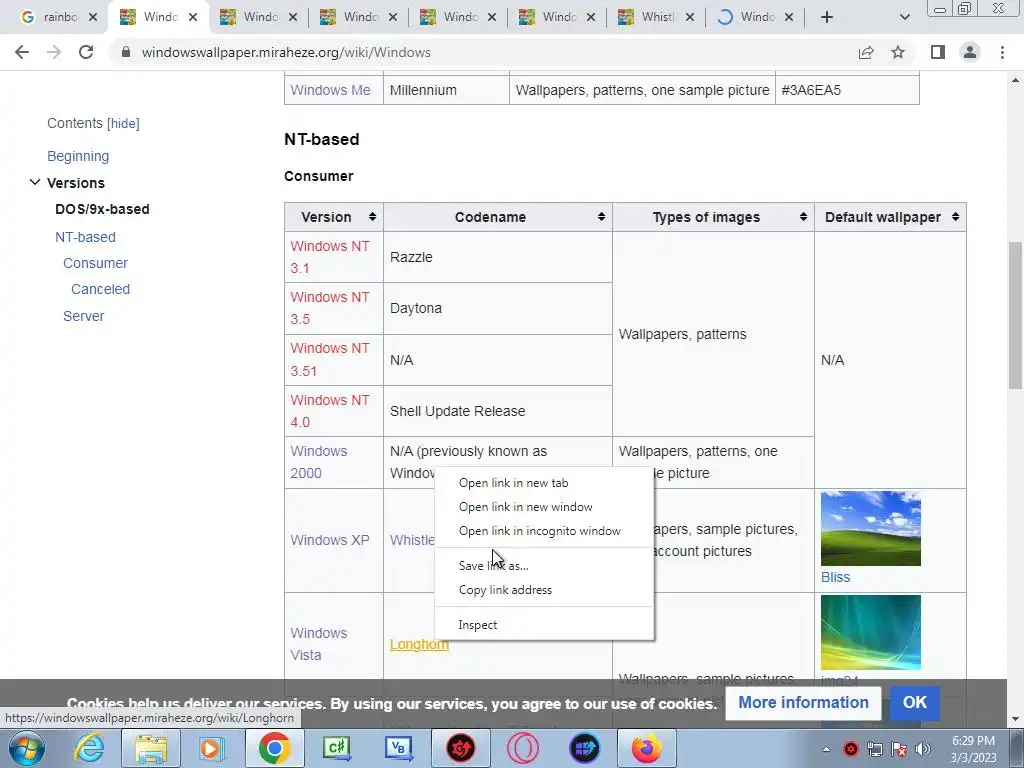Open File Explorer from taskbar
The image size is (1024, 768).
pos(151,748)
